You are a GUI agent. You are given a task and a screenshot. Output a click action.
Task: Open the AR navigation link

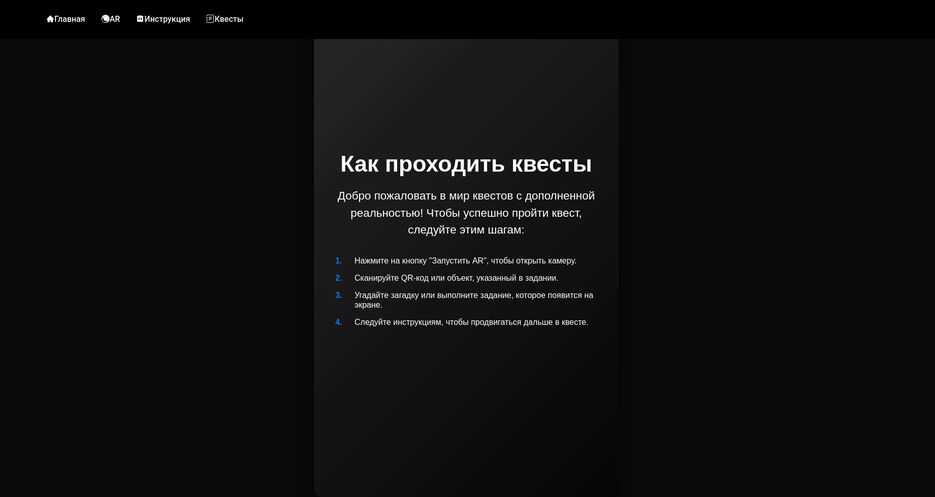point(115,19)
